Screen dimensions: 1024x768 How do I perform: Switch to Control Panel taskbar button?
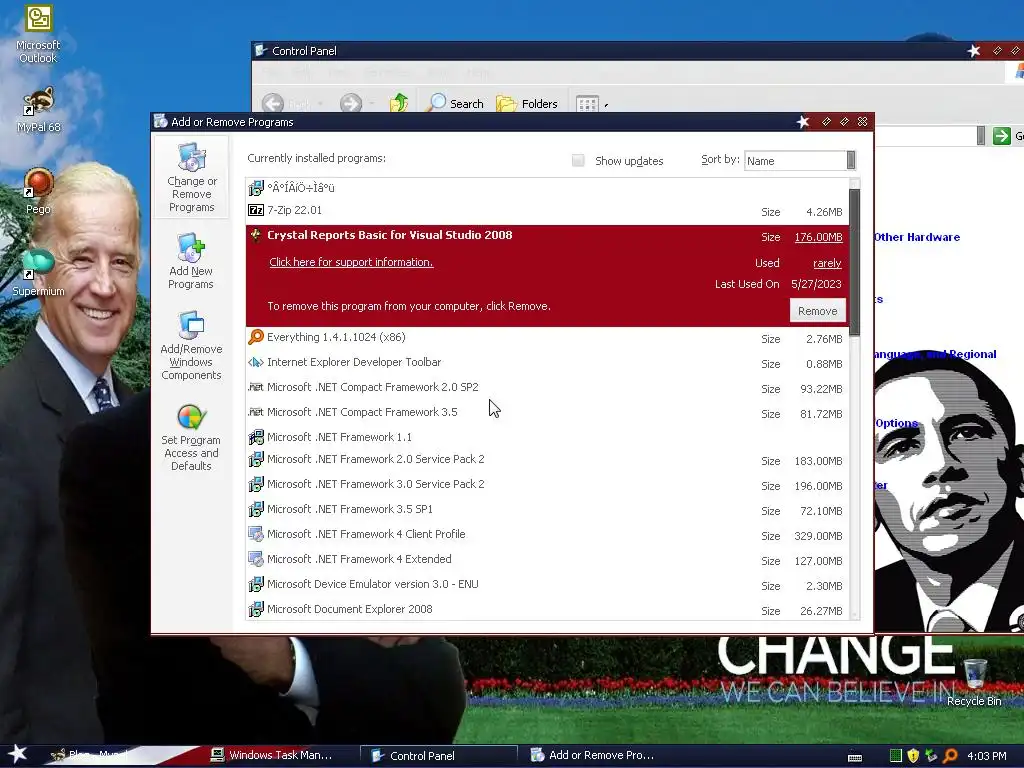point(439,756)
